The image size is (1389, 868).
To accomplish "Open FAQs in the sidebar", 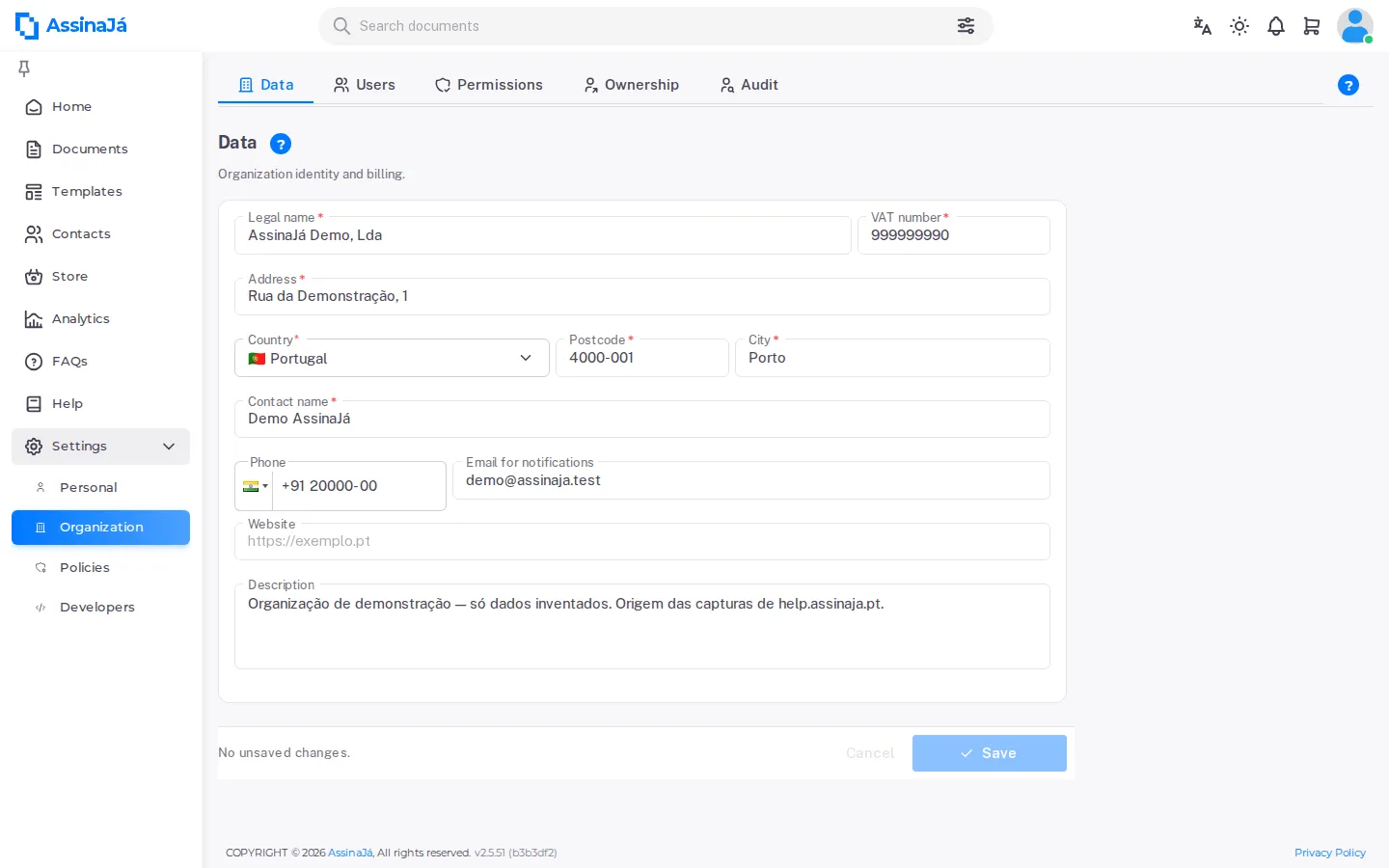I will [x=100, y=362].
